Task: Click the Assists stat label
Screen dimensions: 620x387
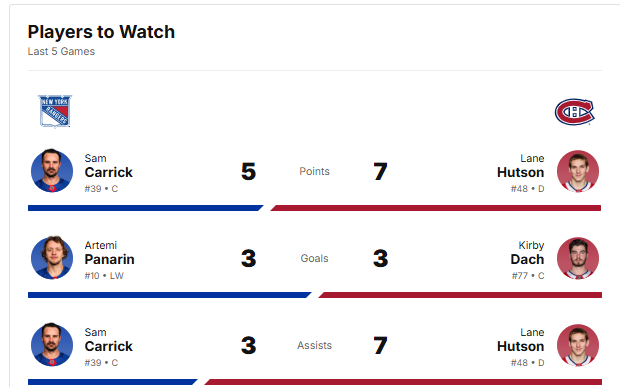Action: 314,345
